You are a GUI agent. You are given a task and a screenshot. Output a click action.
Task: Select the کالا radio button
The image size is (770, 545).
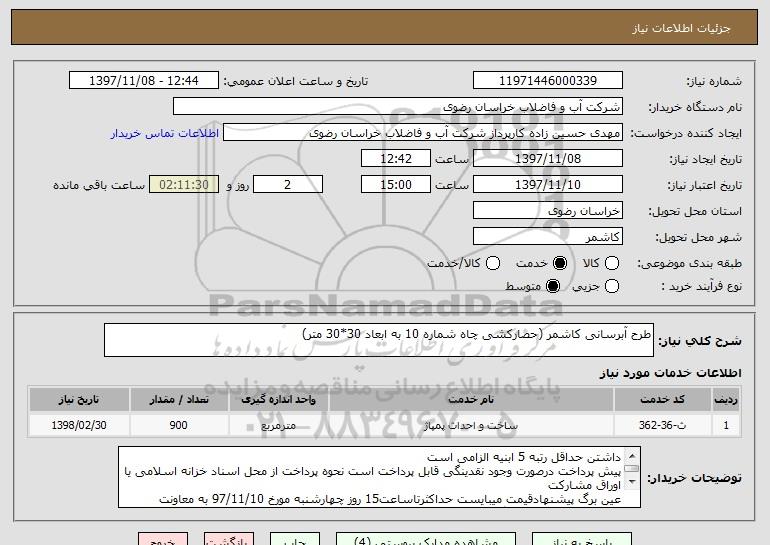point(611,263)
